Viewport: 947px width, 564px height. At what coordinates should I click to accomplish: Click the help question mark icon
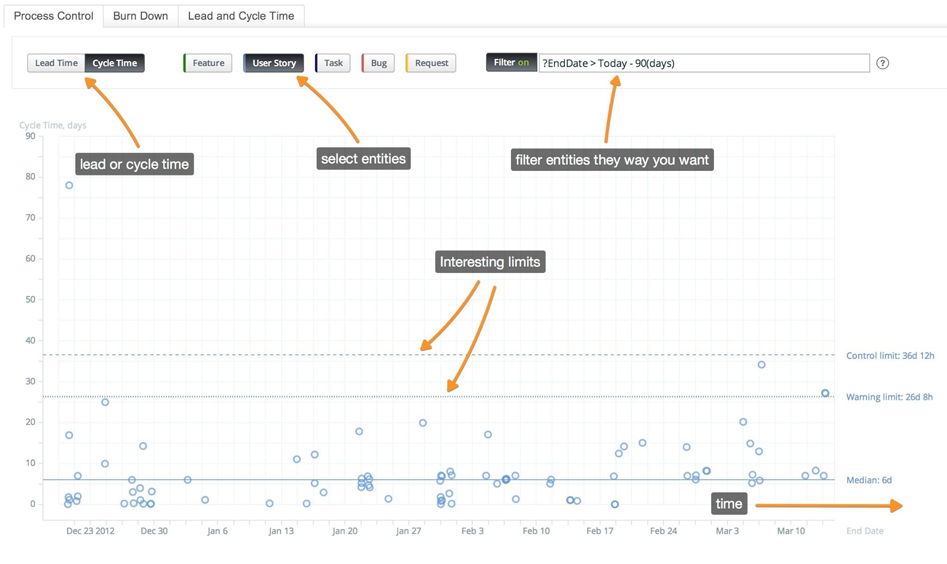click(x=882, y=63)
